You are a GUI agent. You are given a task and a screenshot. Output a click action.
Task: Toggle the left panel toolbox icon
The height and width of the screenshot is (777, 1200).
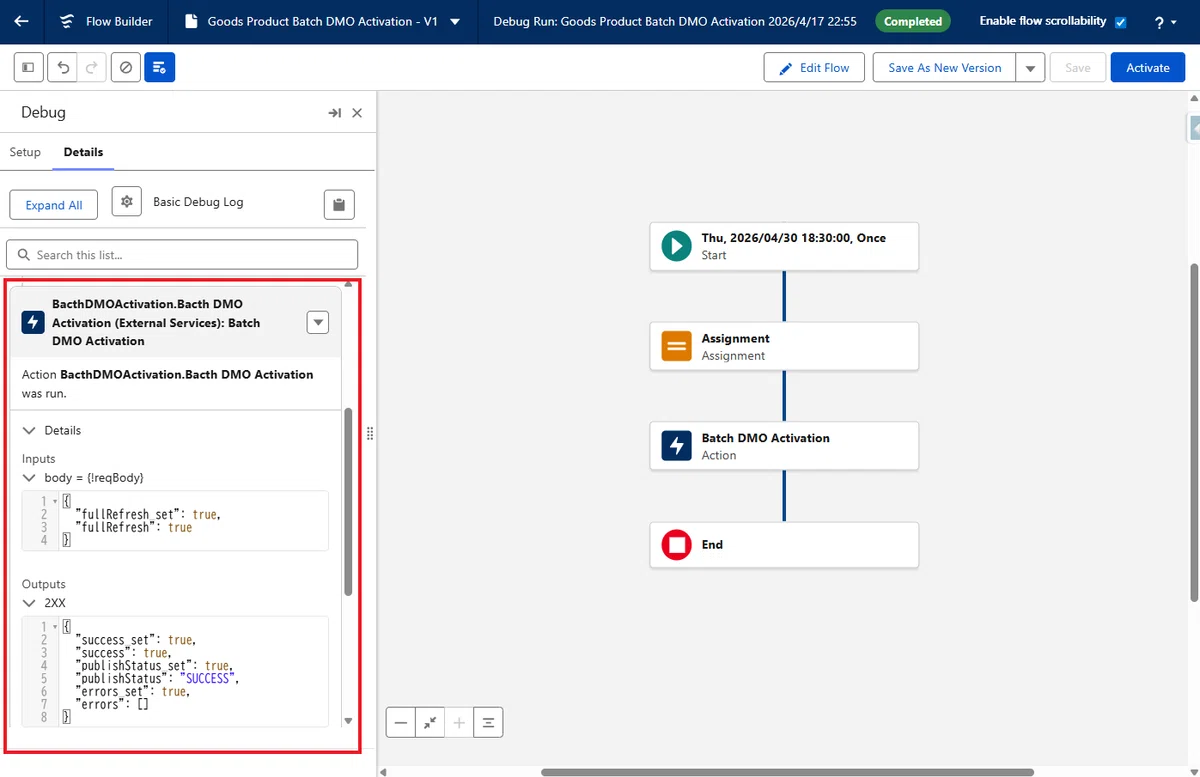[28, 68]
